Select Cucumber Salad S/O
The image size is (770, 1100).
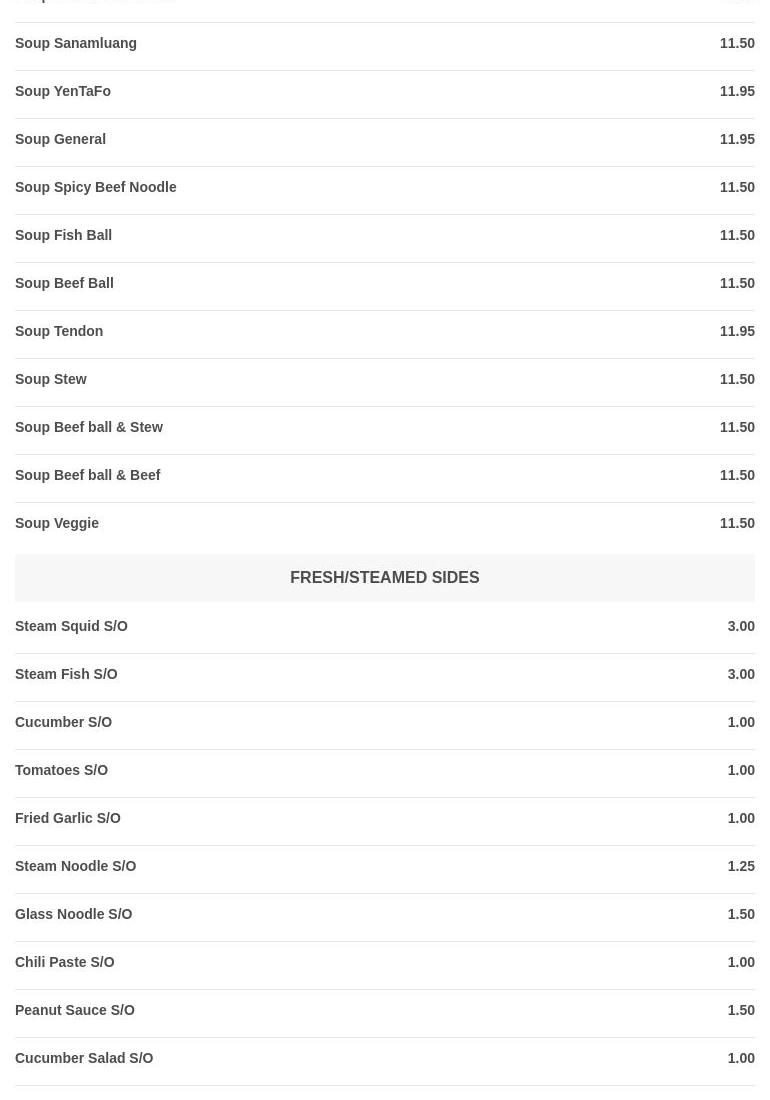(x=84, y=1059)
